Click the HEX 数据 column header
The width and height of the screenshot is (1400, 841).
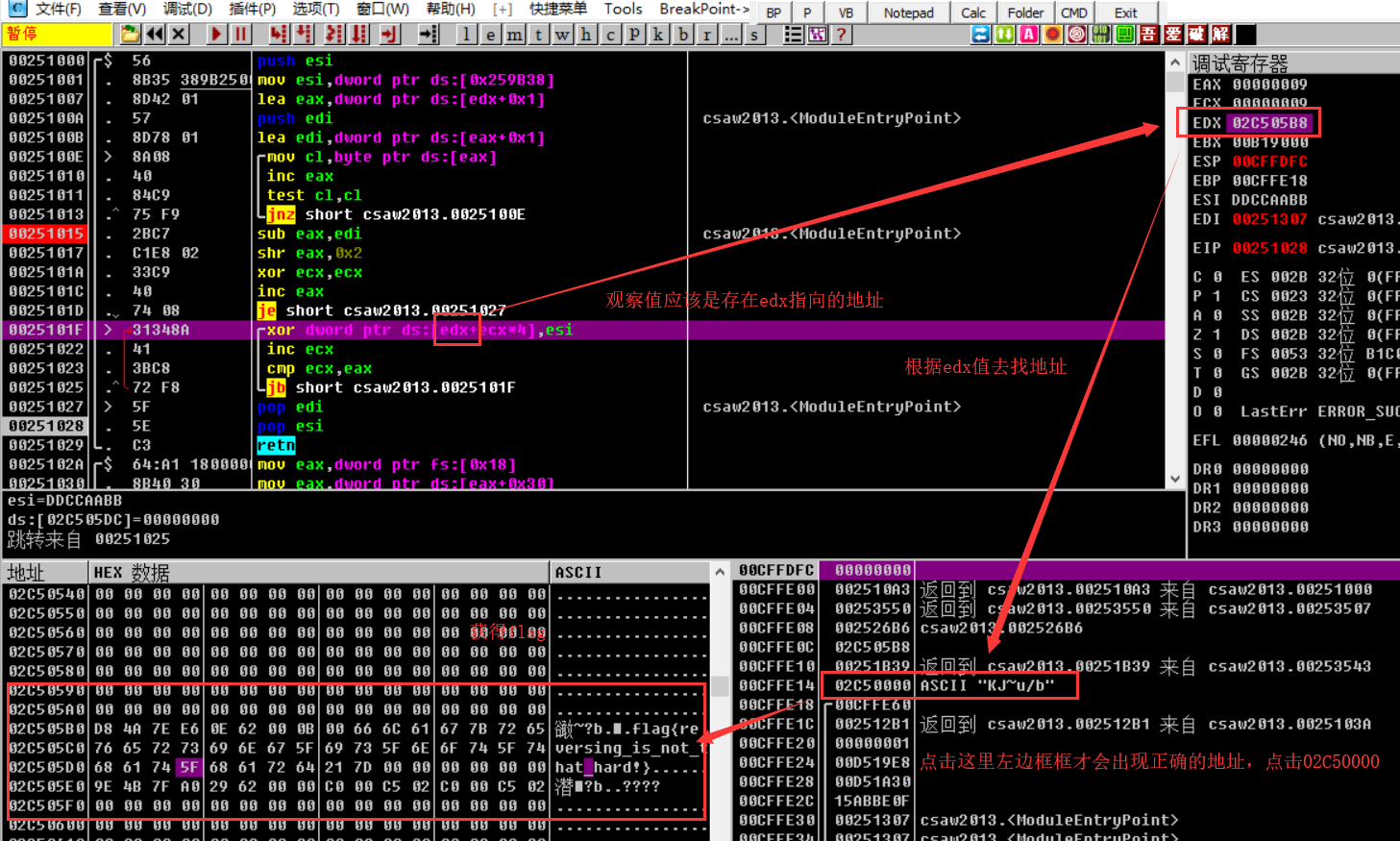tap(319, 573)
